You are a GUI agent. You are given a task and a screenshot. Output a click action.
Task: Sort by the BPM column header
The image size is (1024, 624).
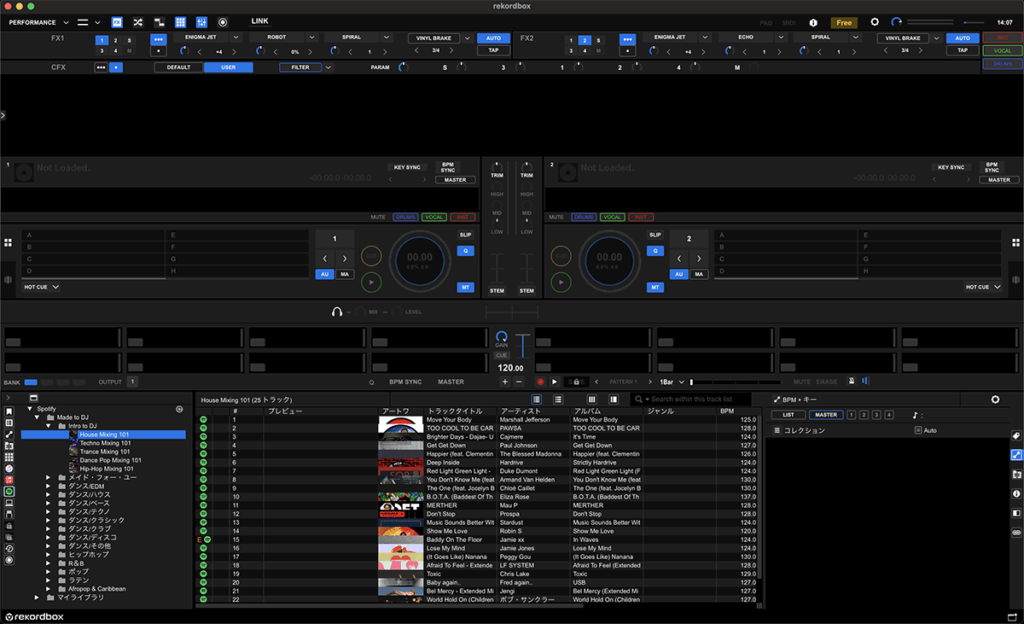(727, 411)
